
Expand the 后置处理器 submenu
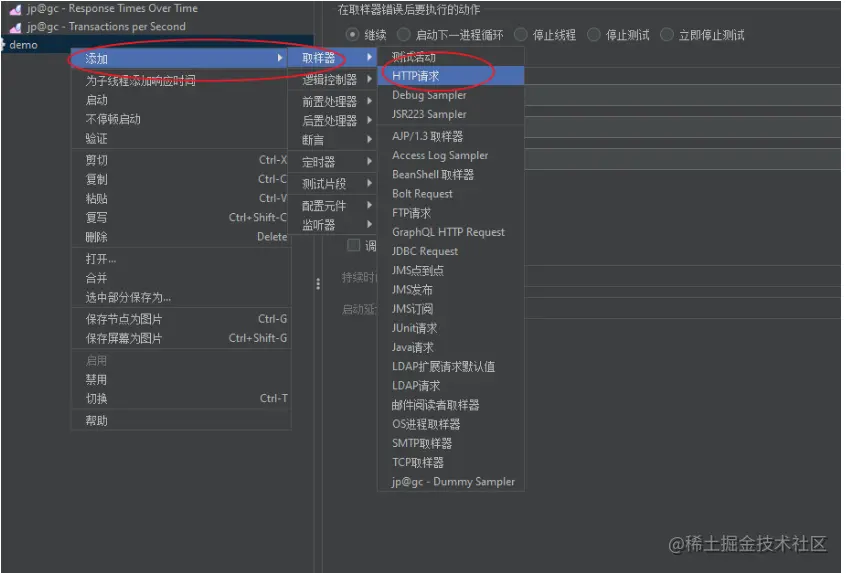332,120
